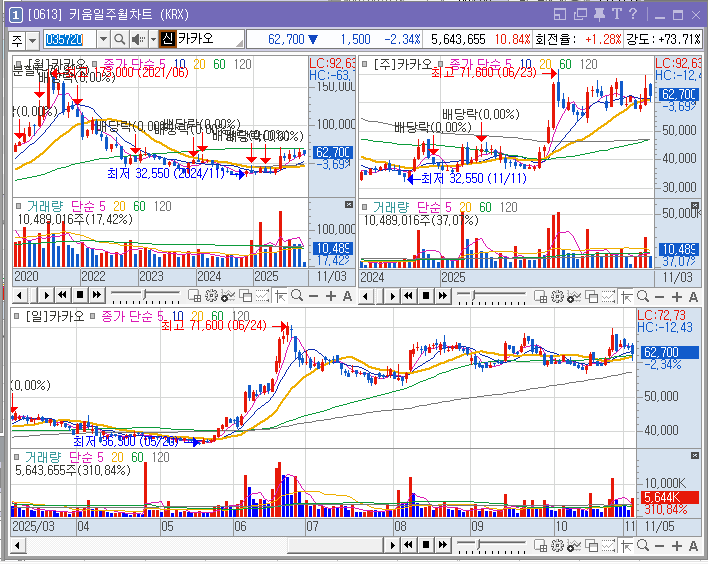Open help with the question mark icon
Viewport: 708px width, 564px height.
click(633, 14)
